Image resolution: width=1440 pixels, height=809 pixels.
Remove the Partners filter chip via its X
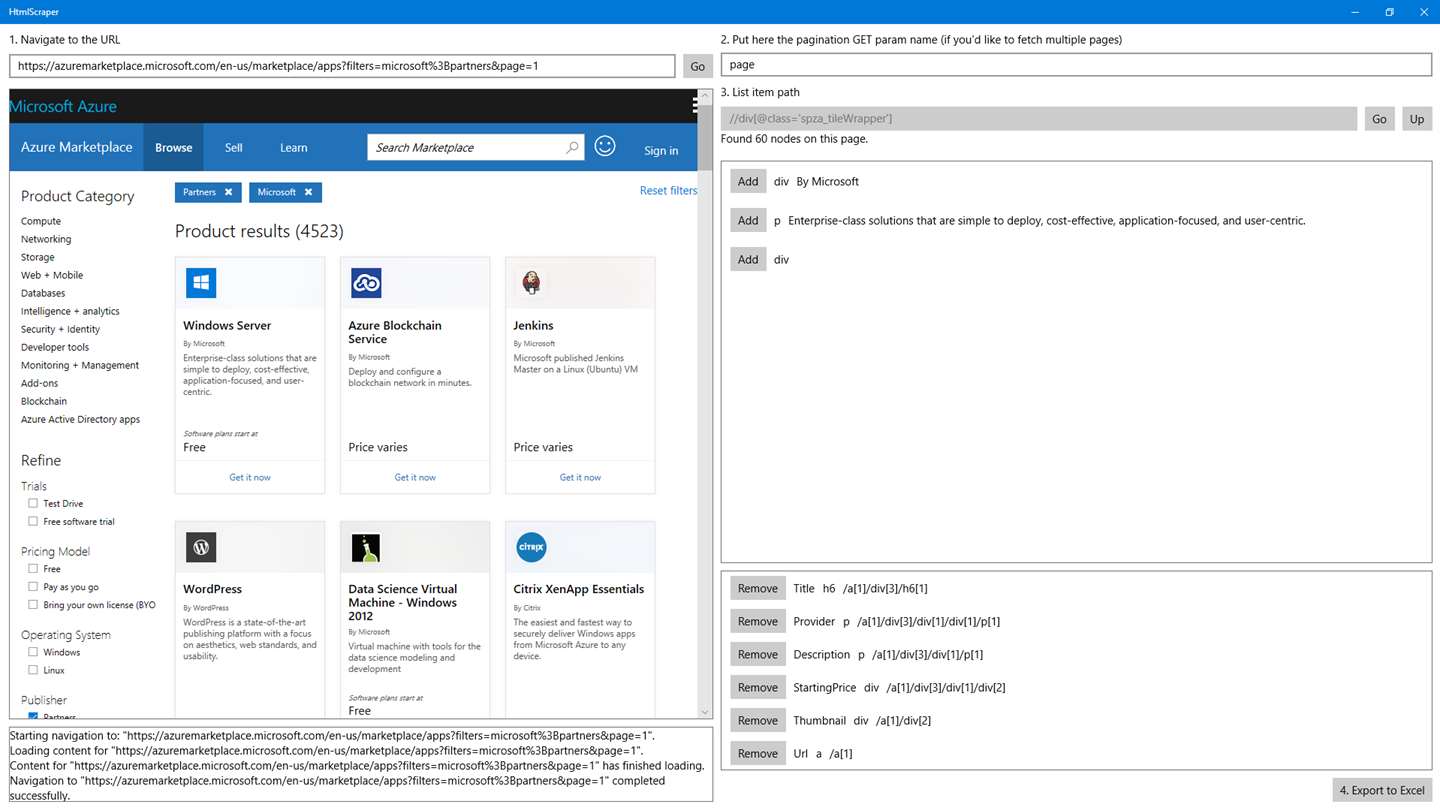pyautogui.click(x=228, y=192)
